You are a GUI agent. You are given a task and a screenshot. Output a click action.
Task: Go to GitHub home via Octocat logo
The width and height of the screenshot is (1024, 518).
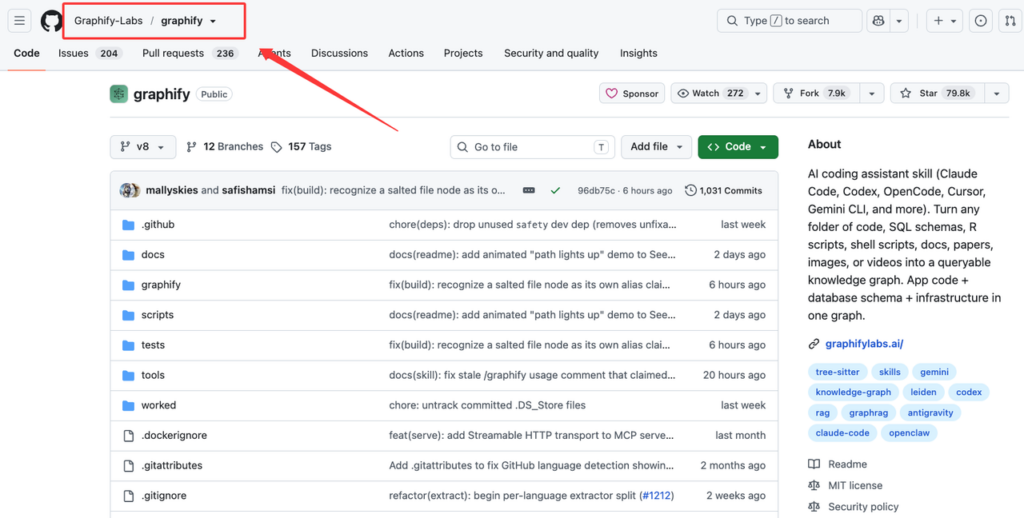(52, 21)
